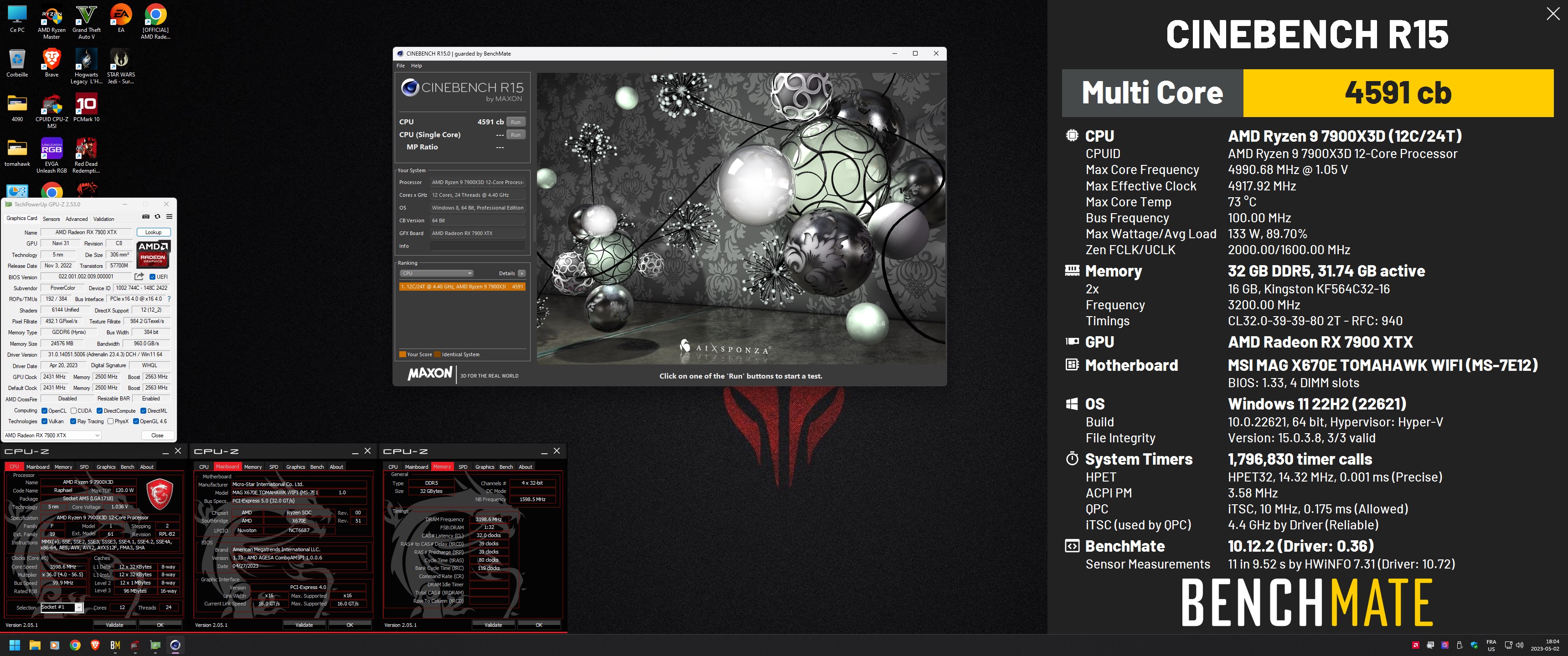Switch to the Sensors tab in GPU-Z
The image size is (1568, 656).
51,219
